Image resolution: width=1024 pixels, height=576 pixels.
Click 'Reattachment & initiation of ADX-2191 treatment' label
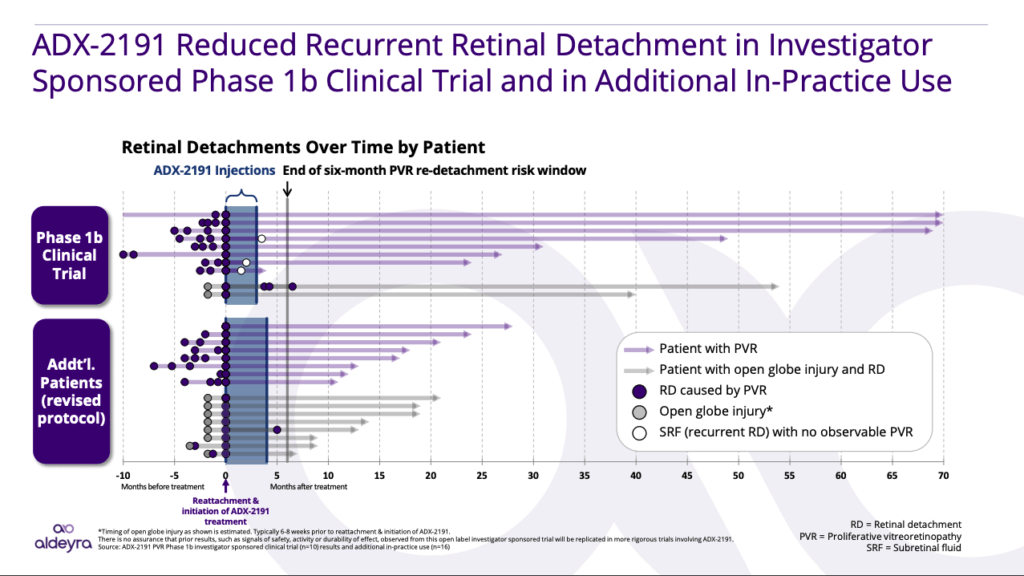tap(225, 511)
